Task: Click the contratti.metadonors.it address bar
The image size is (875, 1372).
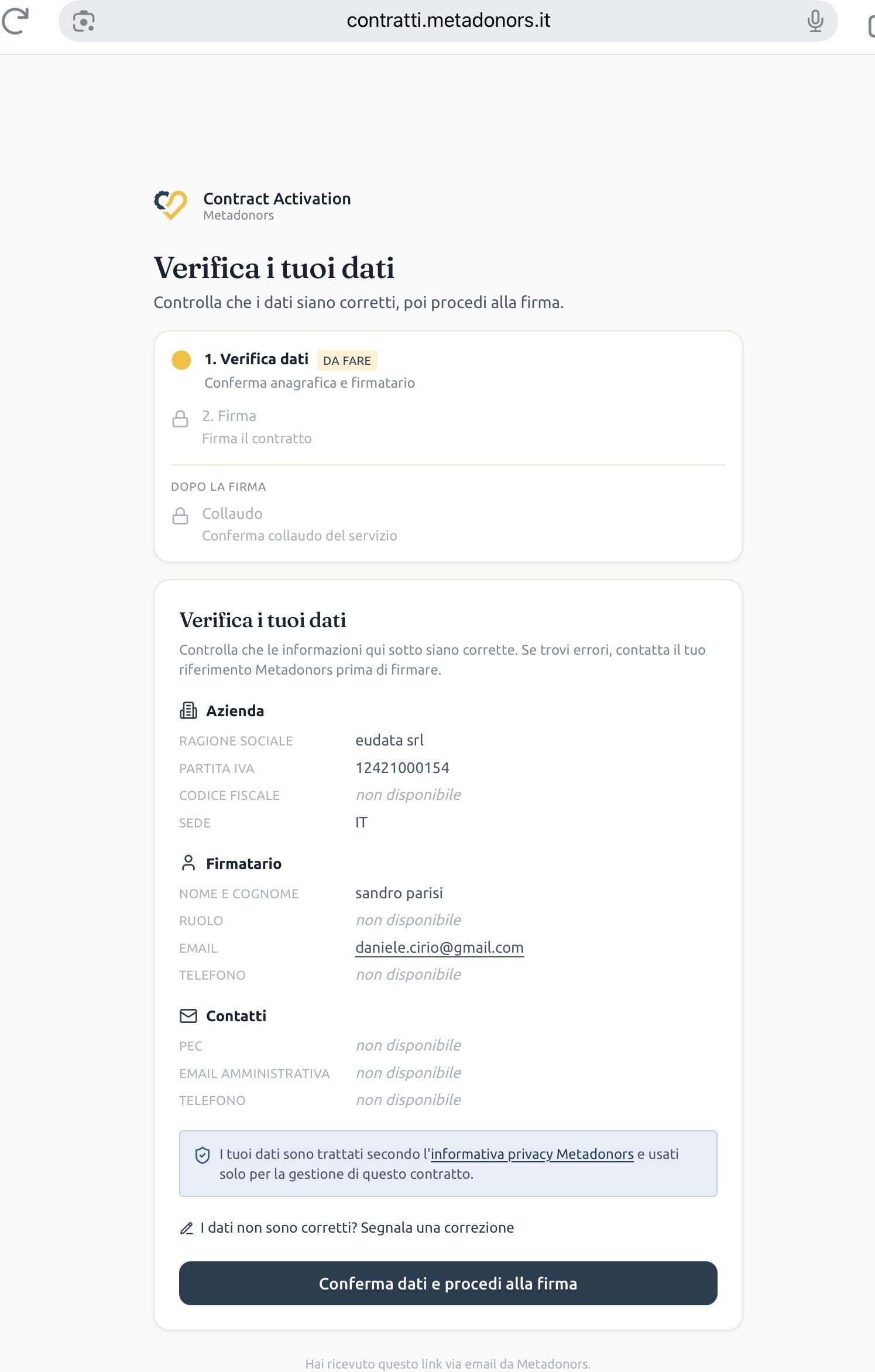Action: (448, 20)
